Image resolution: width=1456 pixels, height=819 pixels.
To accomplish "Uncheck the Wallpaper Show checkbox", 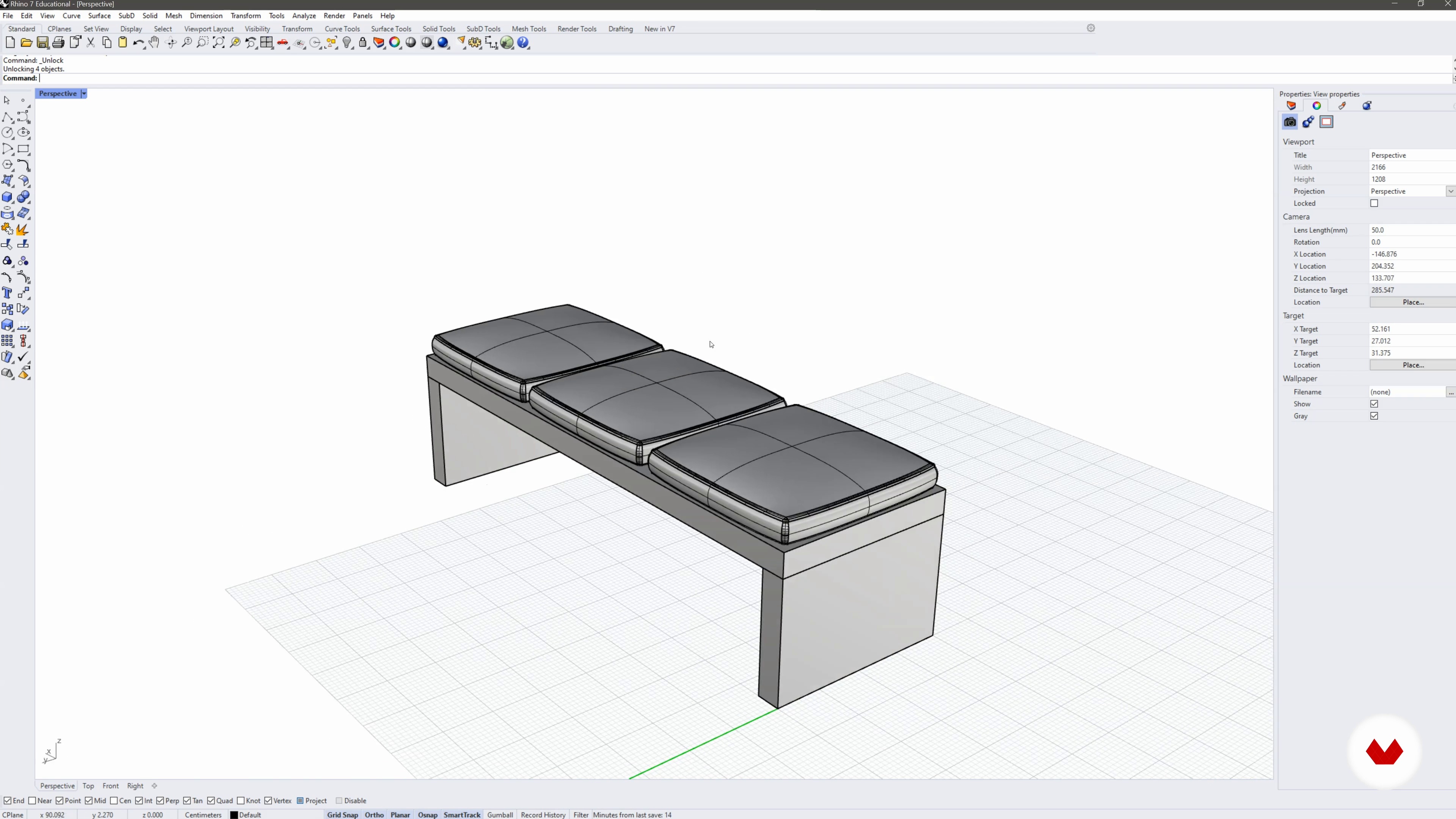I will 1374,404.
